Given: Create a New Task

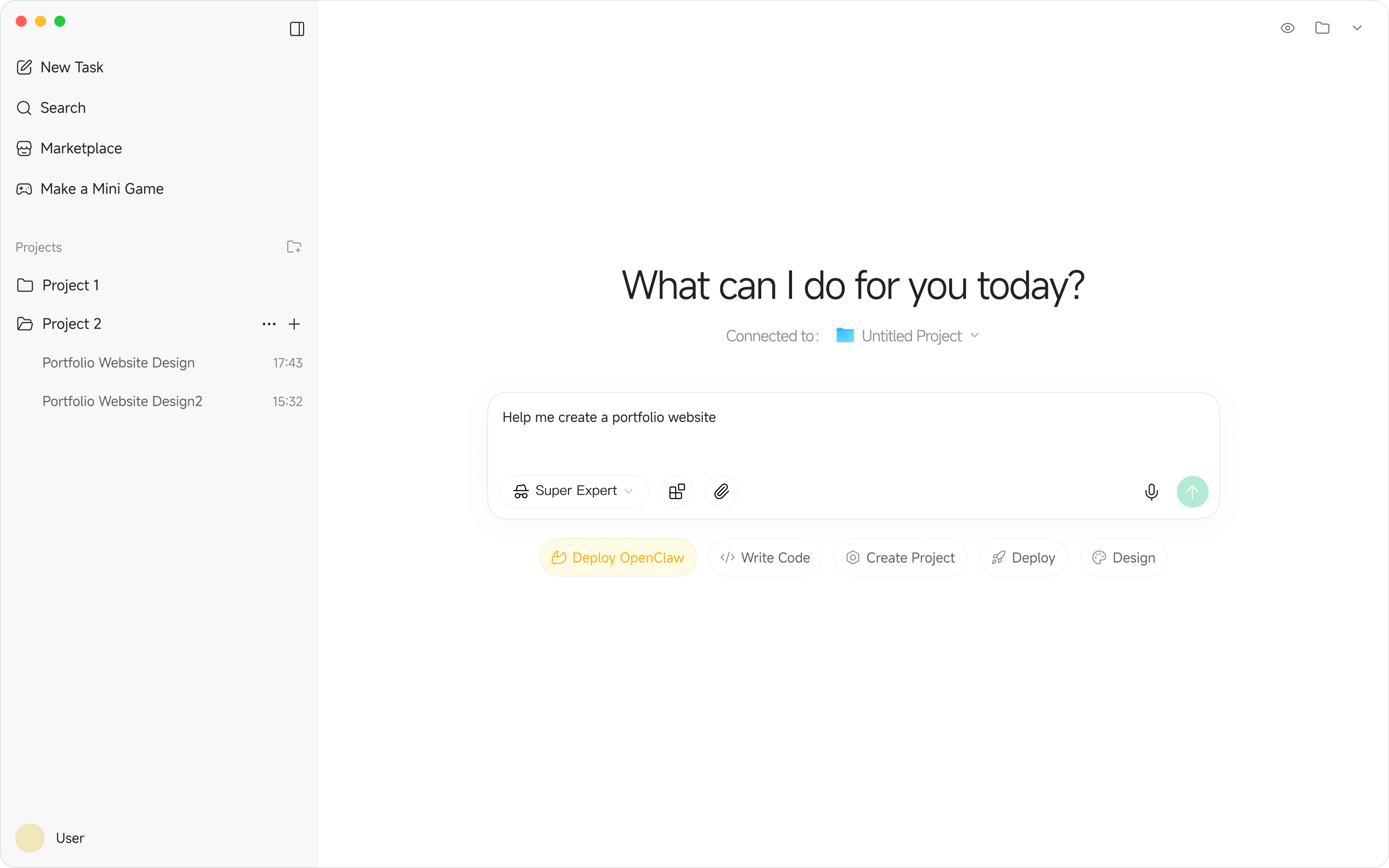Looking at the screenshot, I should click(x=71, y=66).
